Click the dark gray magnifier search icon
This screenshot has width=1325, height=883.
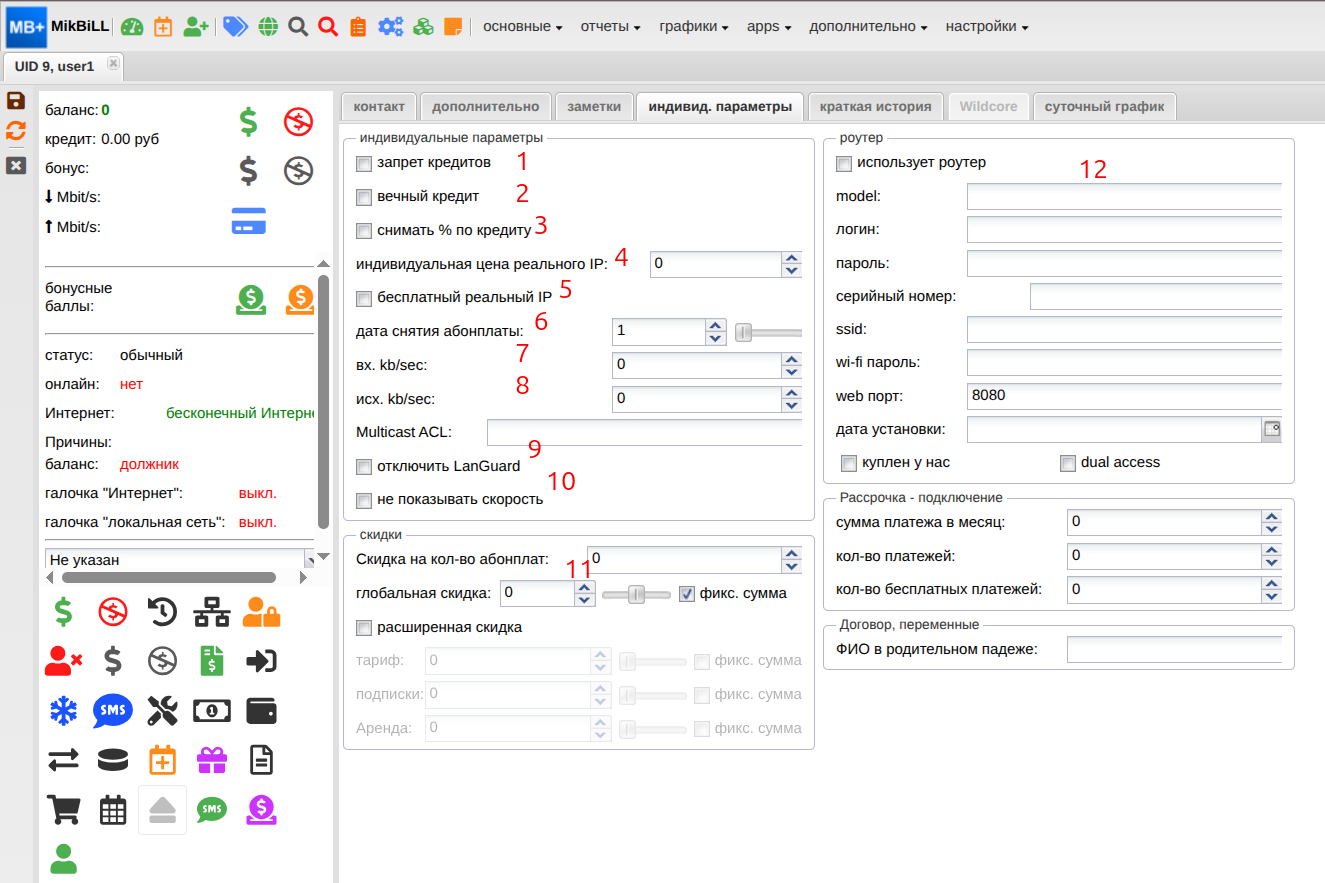coord(298,27)
